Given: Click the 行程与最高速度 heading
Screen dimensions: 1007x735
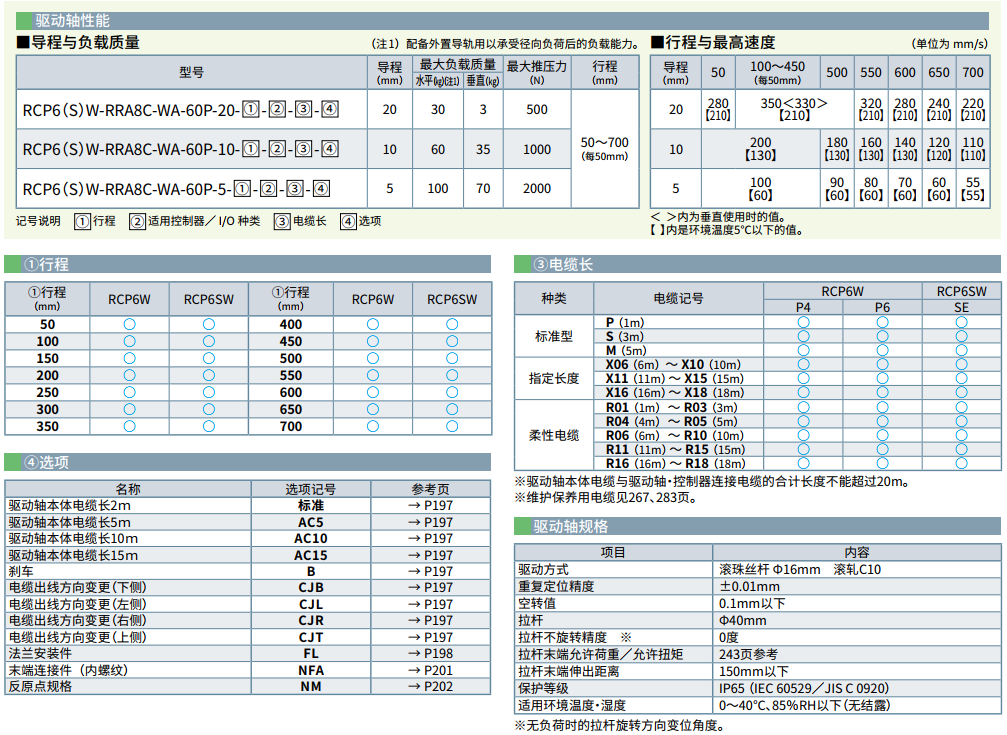Looking at the screenshot, I should pos(714,43).
